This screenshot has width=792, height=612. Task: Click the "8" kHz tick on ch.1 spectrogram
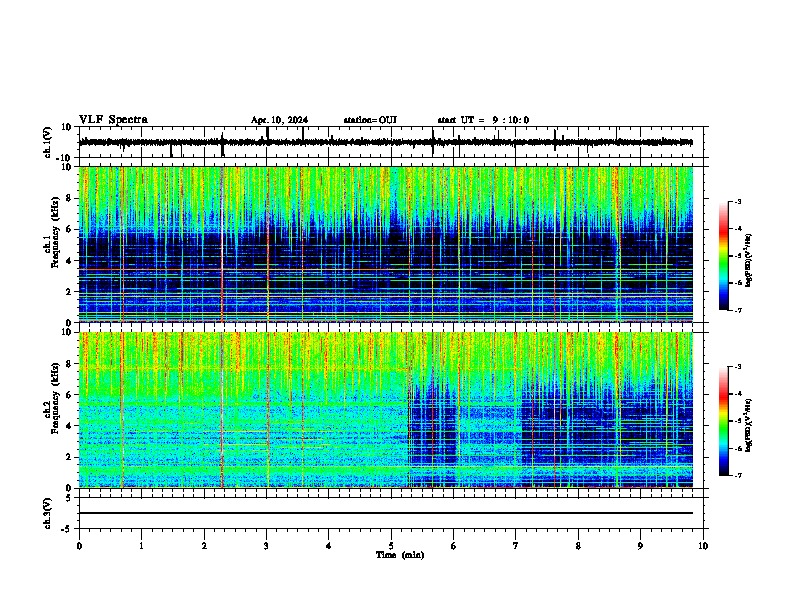tap(70, 198)
